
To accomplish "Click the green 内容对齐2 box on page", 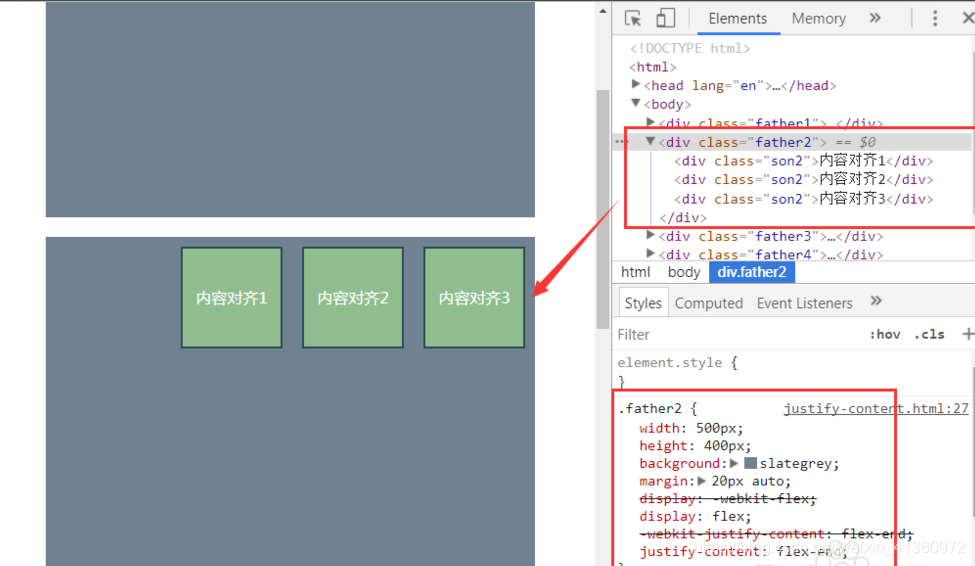I will (x=353, y=298).
